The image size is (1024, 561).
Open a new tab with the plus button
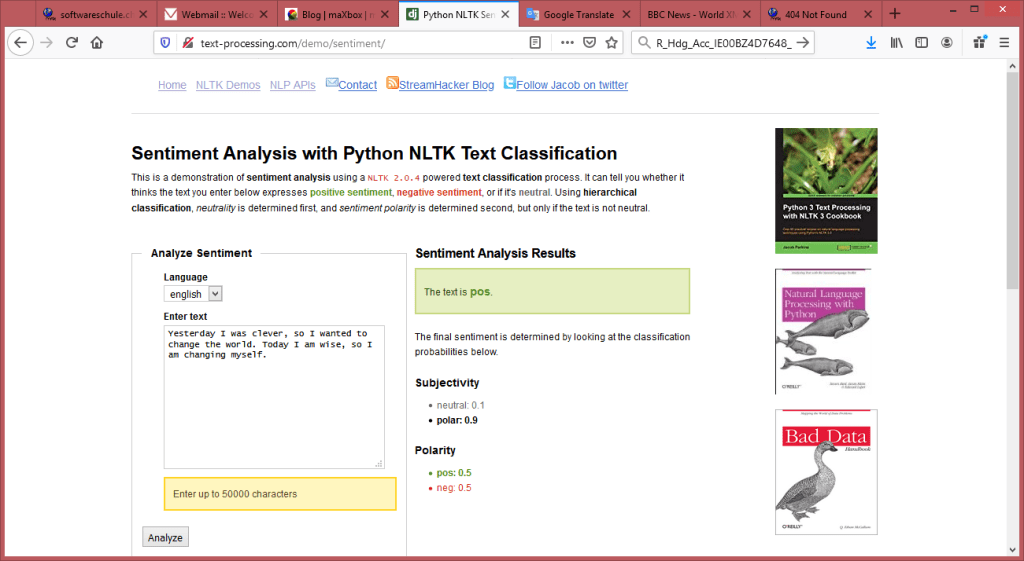[x=894, y=14]
